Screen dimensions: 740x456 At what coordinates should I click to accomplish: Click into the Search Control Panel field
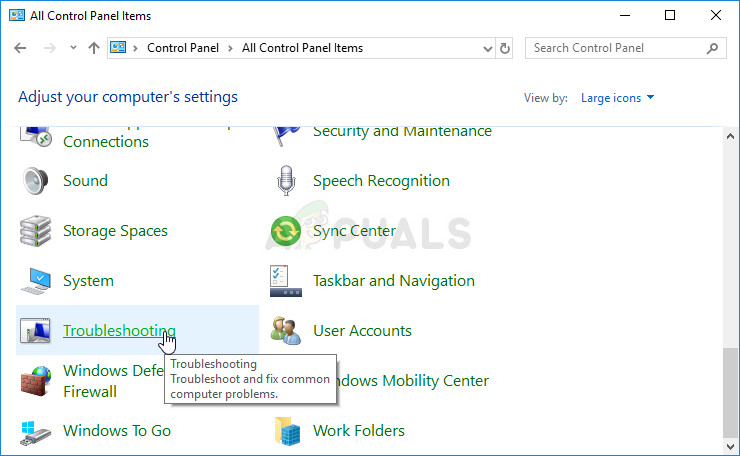tap(625, 48)
